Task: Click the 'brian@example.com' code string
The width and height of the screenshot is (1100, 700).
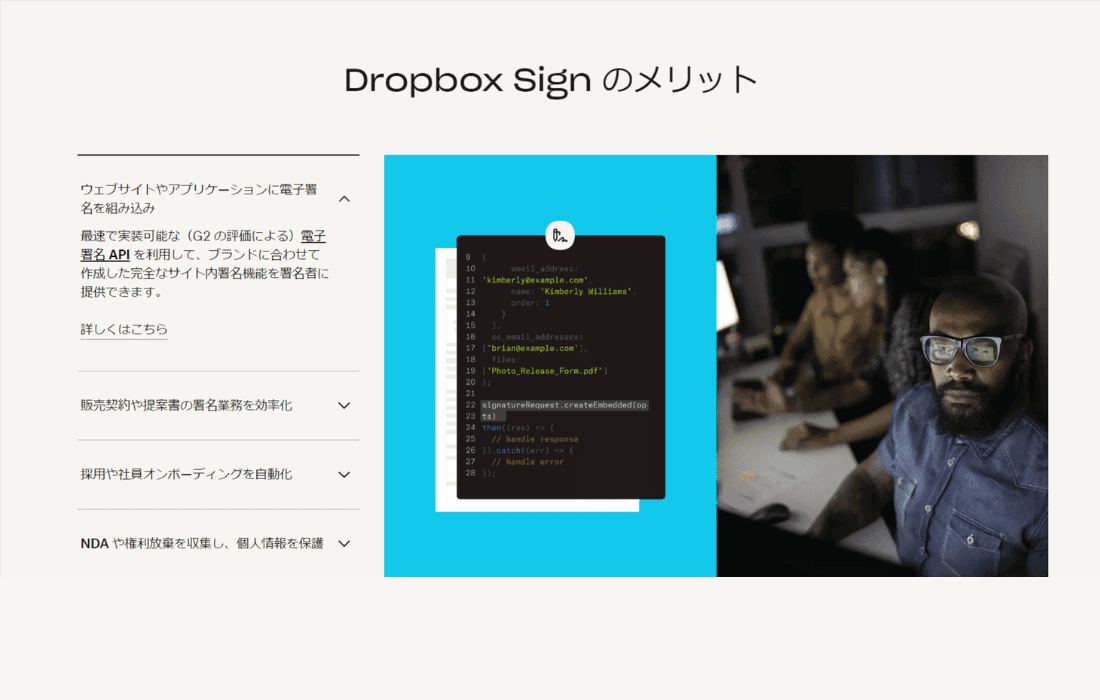Action: pyautogui.click(x=534, y=348)
